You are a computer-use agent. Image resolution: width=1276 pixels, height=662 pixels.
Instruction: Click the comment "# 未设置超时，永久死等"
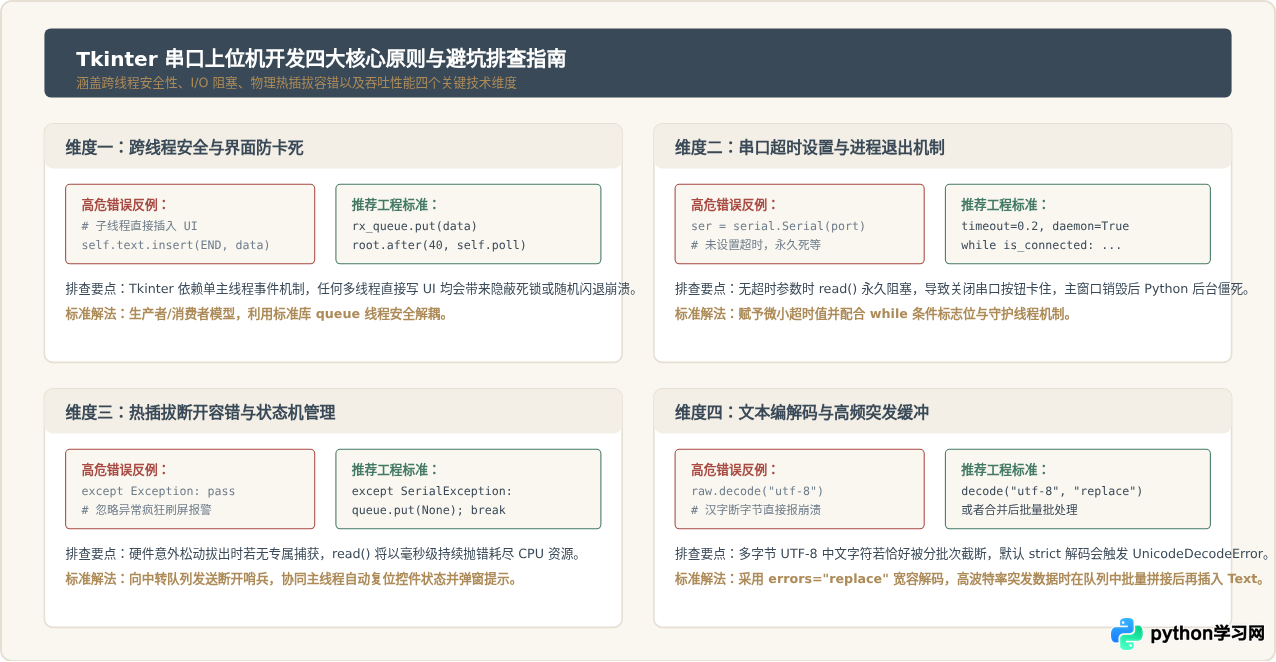756,245
